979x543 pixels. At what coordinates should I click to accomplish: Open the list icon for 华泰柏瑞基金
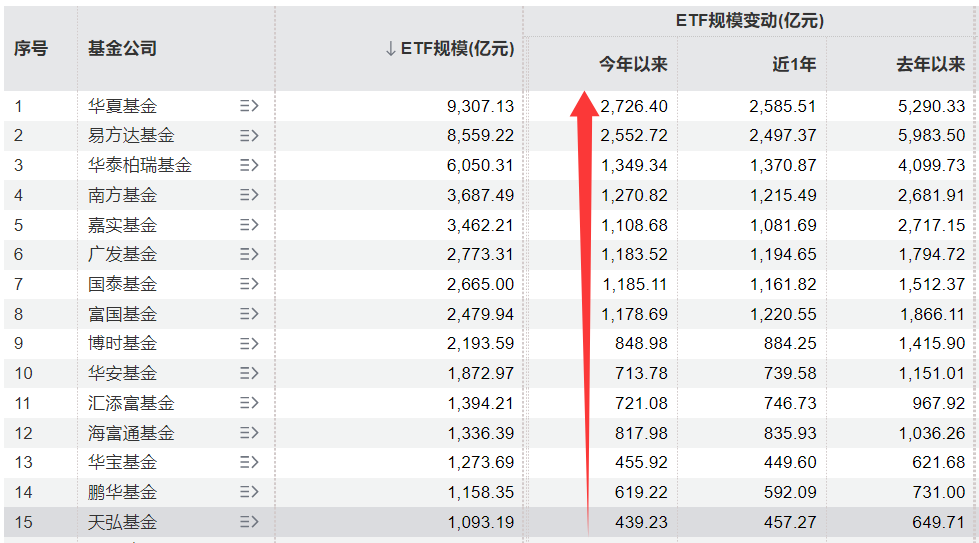tap(249, 165)
